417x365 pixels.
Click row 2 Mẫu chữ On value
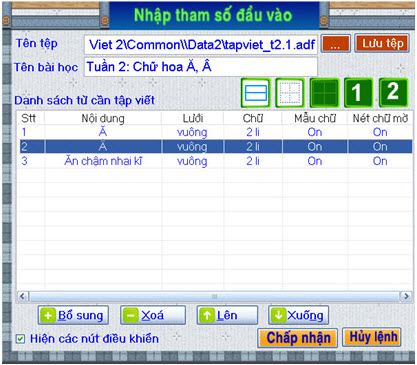tap(315, 147)
